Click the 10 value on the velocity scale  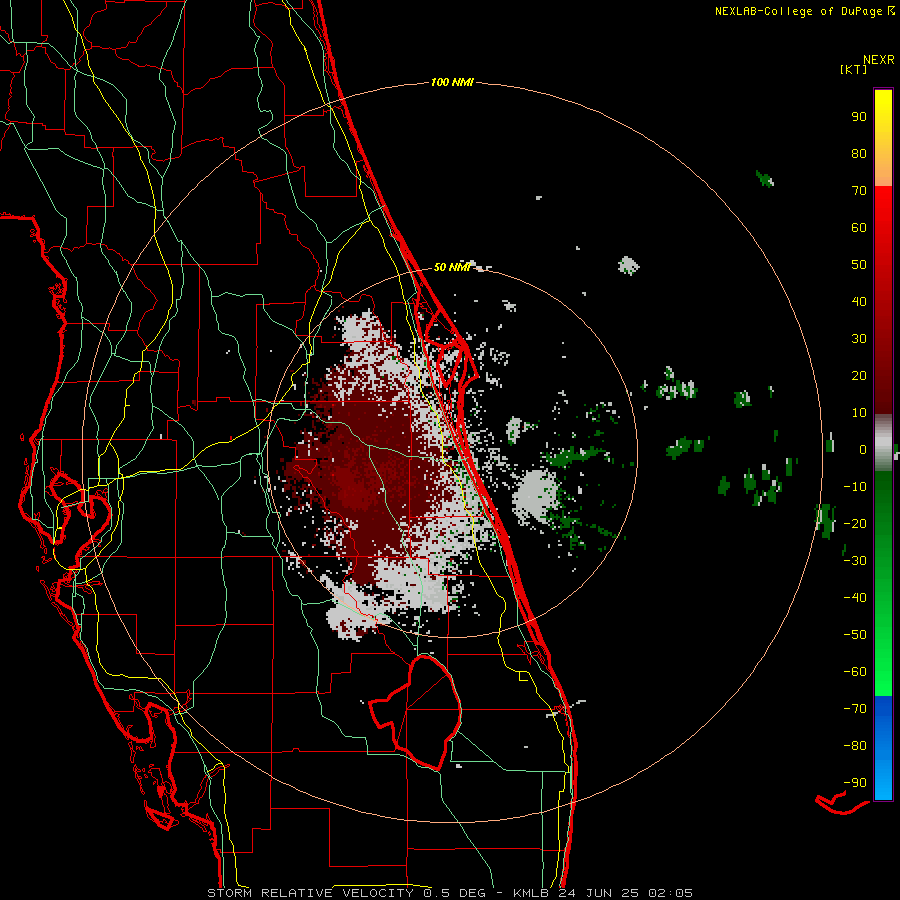click(859, 413)
